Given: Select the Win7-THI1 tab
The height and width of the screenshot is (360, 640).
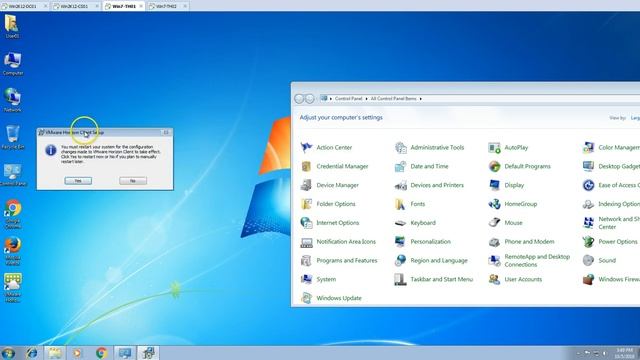Looking at the screenshot, I should [124, 6].
